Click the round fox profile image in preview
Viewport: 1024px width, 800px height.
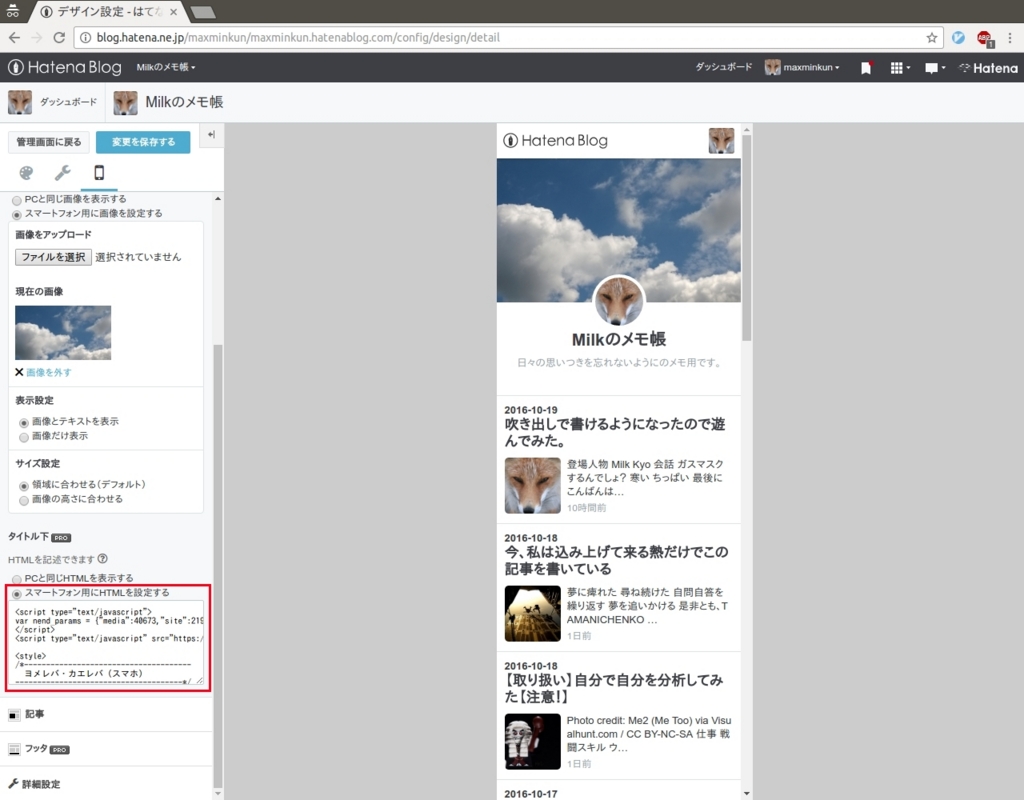tap(618, 301)
